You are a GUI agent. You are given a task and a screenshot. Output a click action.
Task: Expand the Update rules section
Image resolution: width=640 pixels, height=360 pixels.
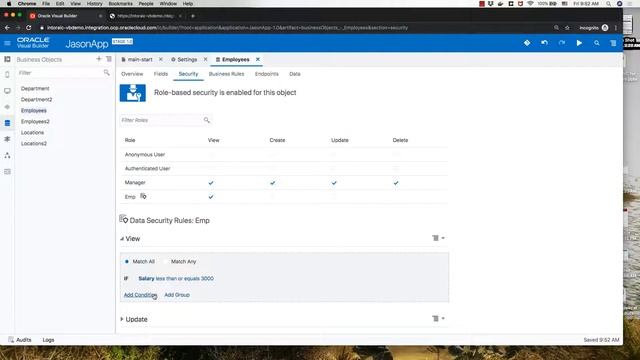click(122, 319)
